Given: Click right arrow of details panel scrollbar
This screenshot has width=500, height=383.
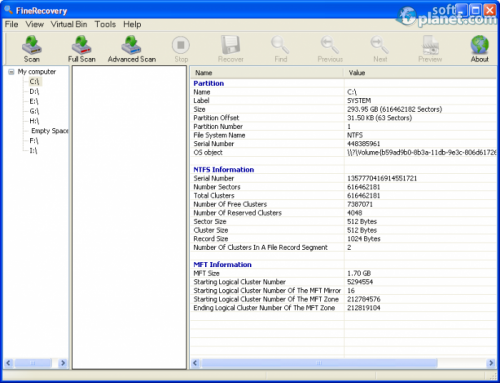Looking at the screenshot, I should tap(491, 363).
